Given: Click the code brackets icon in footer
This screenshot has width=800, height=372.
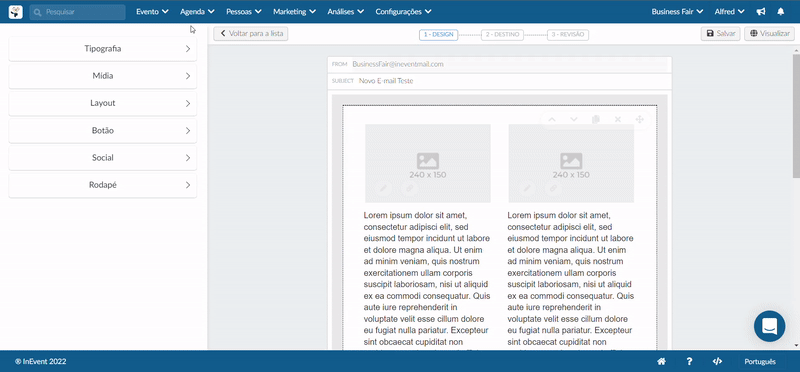Looking at the screenshot, I should coord(717,361).
